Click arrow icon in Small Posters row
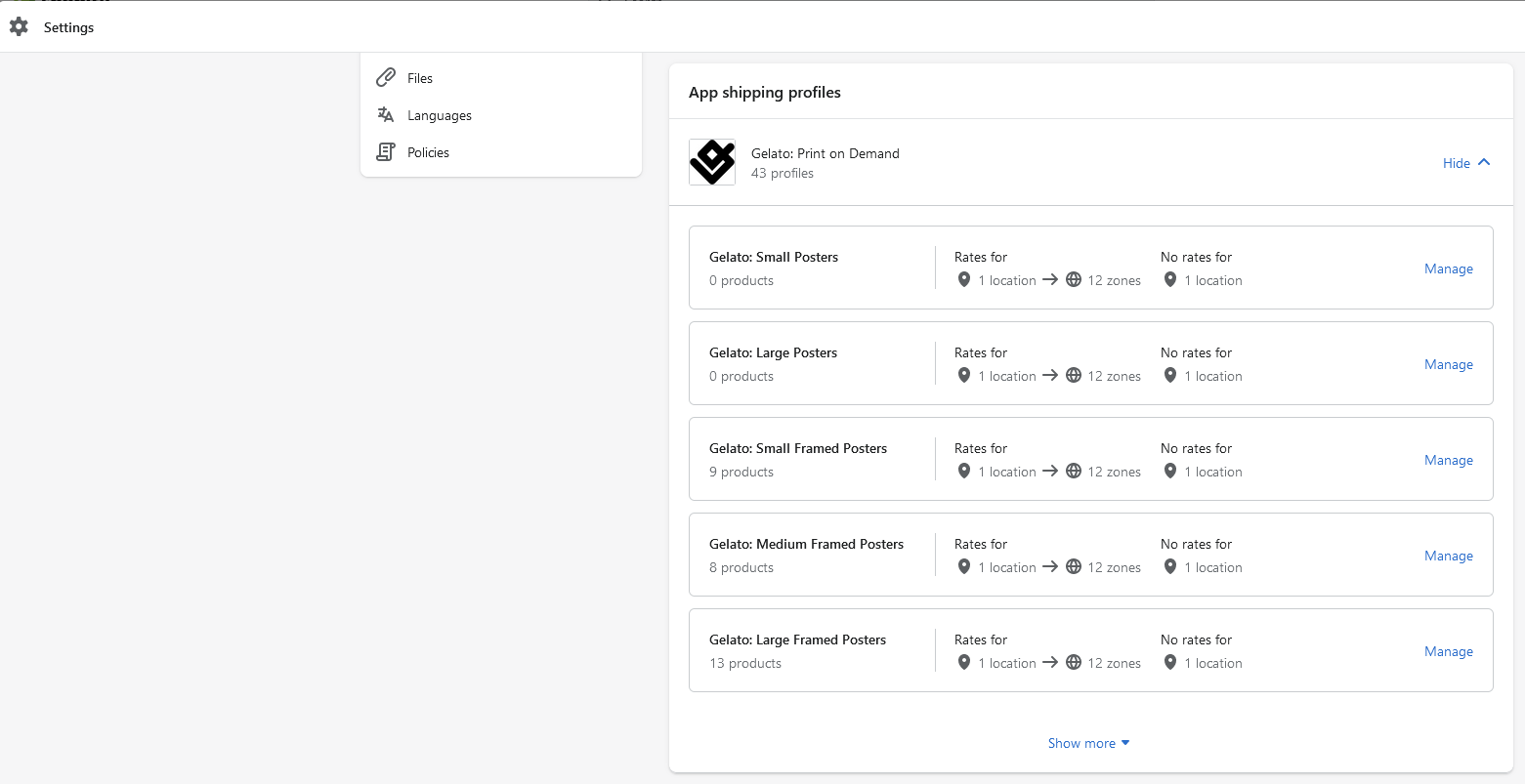The image size is (1525, 784). coord(1050,280)
